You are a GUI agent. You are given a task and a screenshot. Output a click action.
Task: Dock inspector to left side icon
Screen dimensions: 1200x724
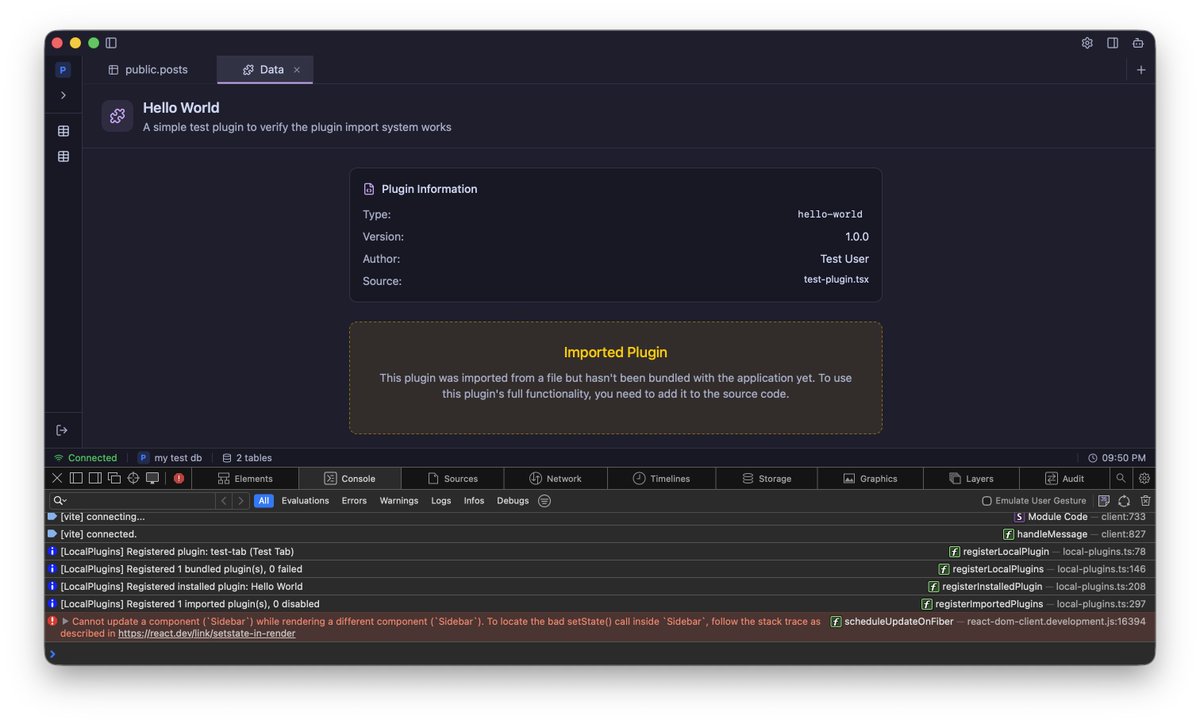[x=76, y=478]
